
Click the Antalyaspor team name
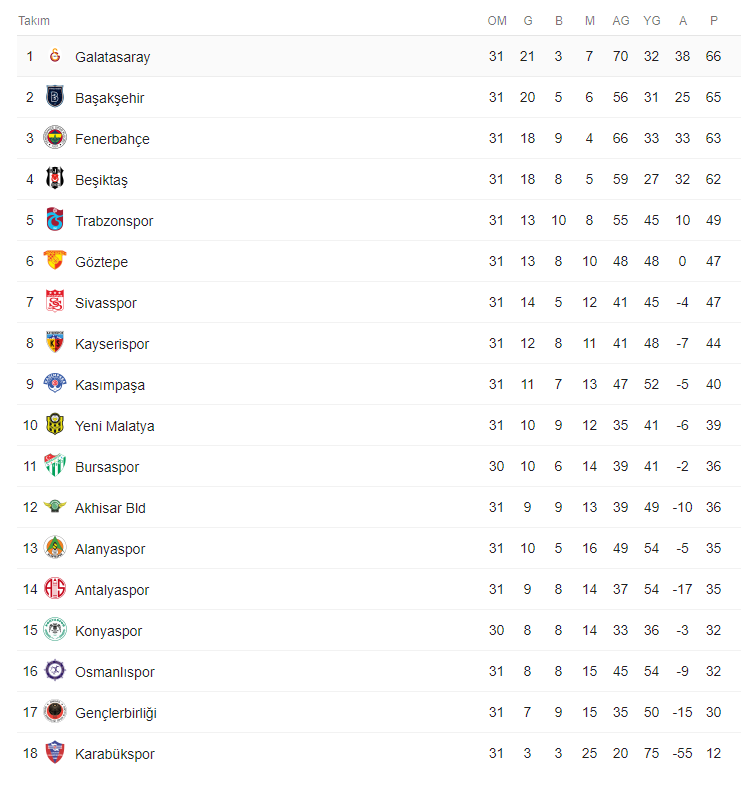click(112, 590)
